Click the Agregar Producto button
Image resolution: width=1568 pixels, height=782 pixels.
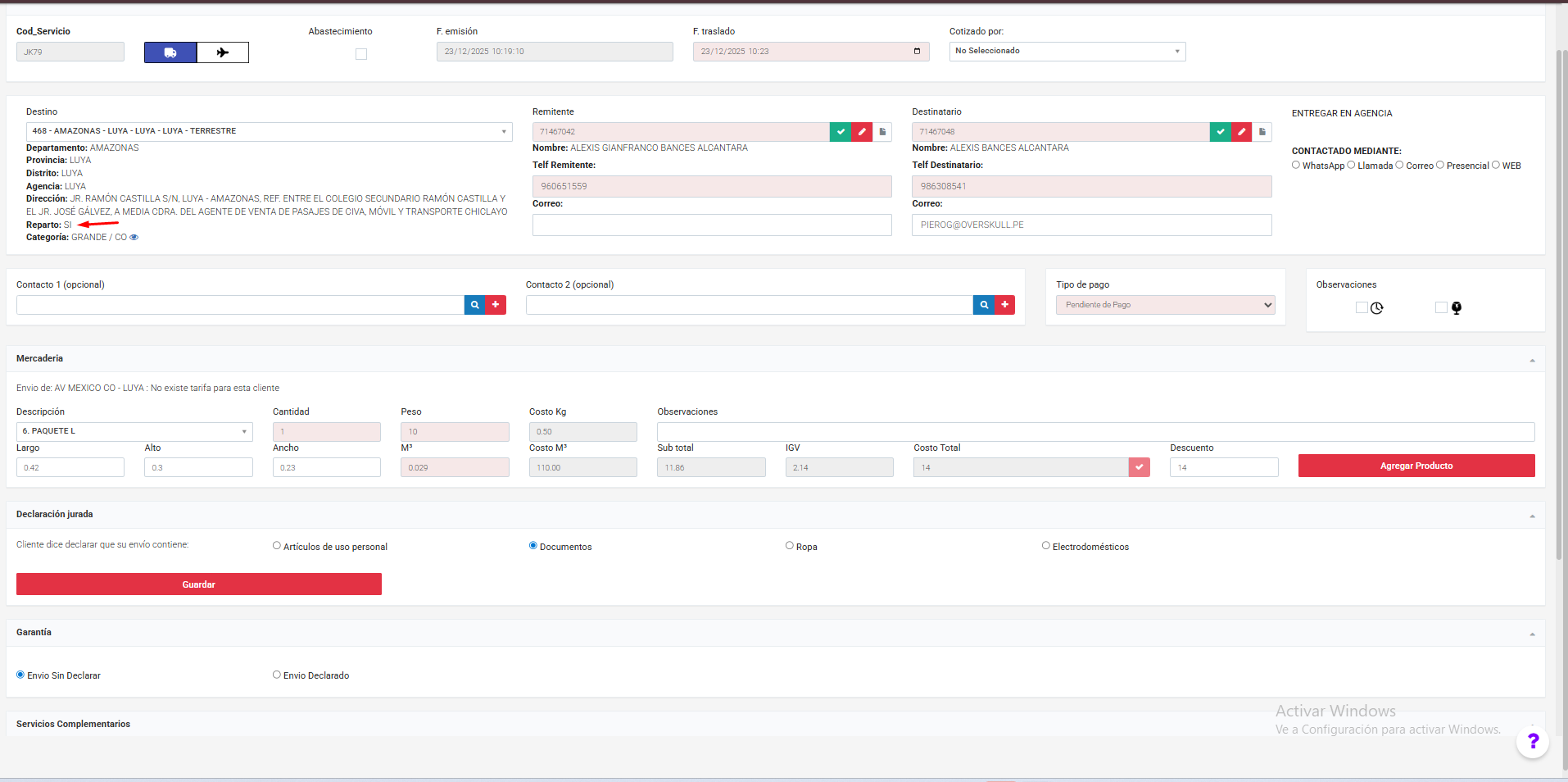[x=1416, y=466]
